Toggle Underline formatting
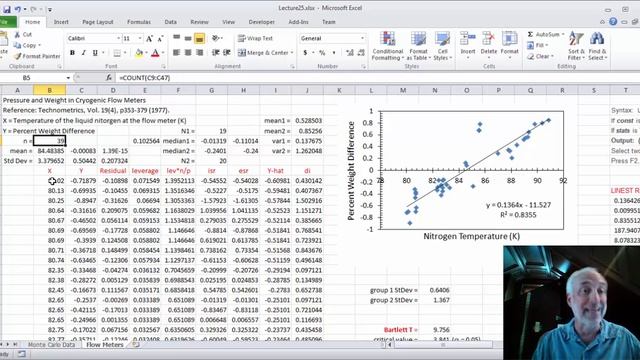The width and height of the screenshot is (640, 360). pos(95,53)
